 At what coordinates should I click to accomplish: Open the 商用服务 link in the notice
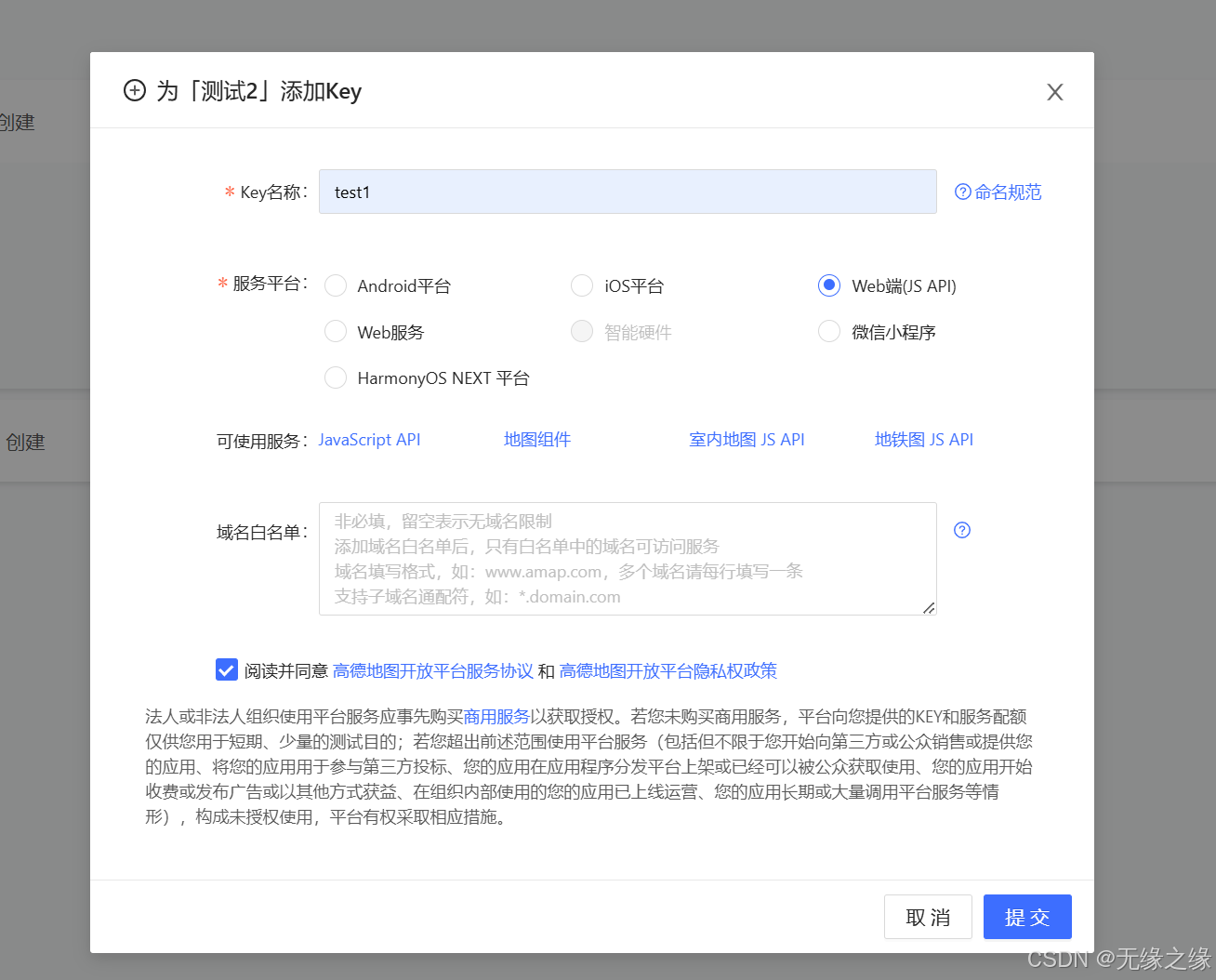496,717
